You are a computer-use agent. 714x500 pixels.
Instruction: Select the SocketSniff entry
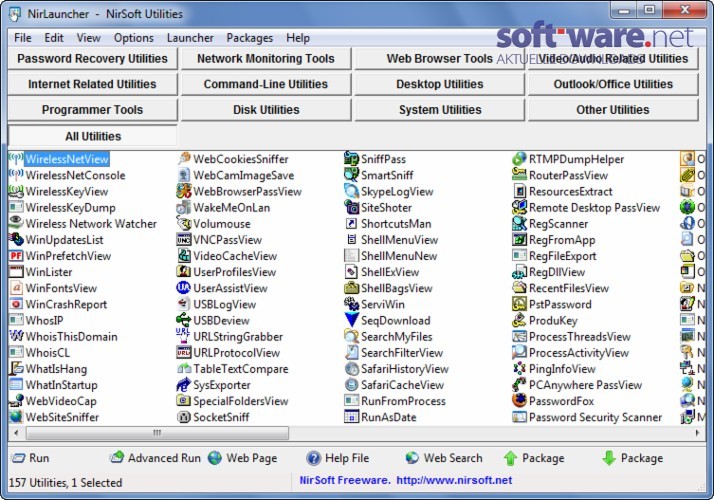213,417
